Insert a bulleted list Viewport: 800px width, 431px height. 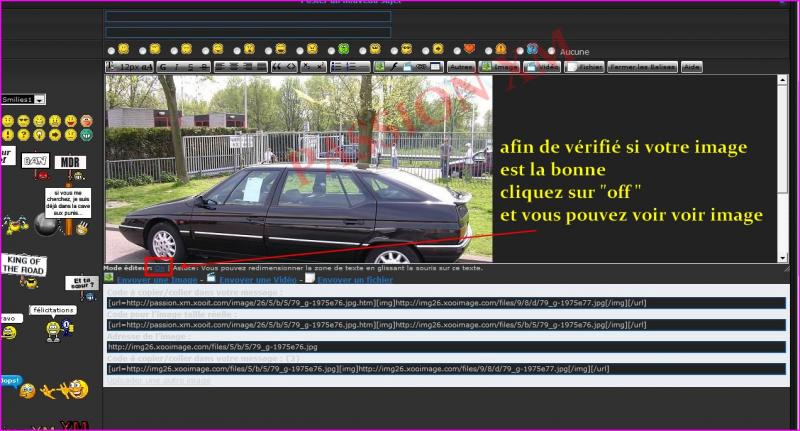pyautogui.click(x=337, y=67)
